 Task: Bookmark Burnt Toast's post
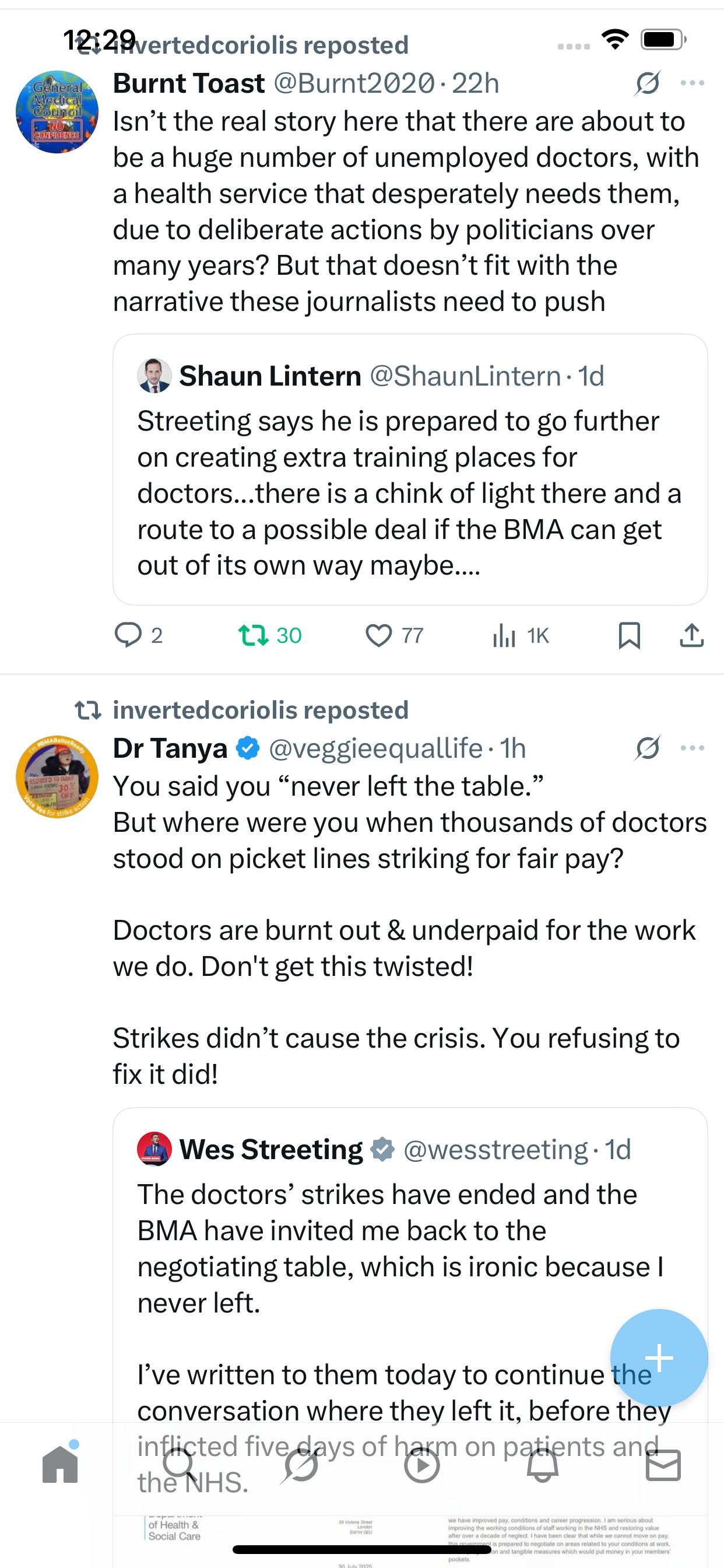tap(629, 635)
